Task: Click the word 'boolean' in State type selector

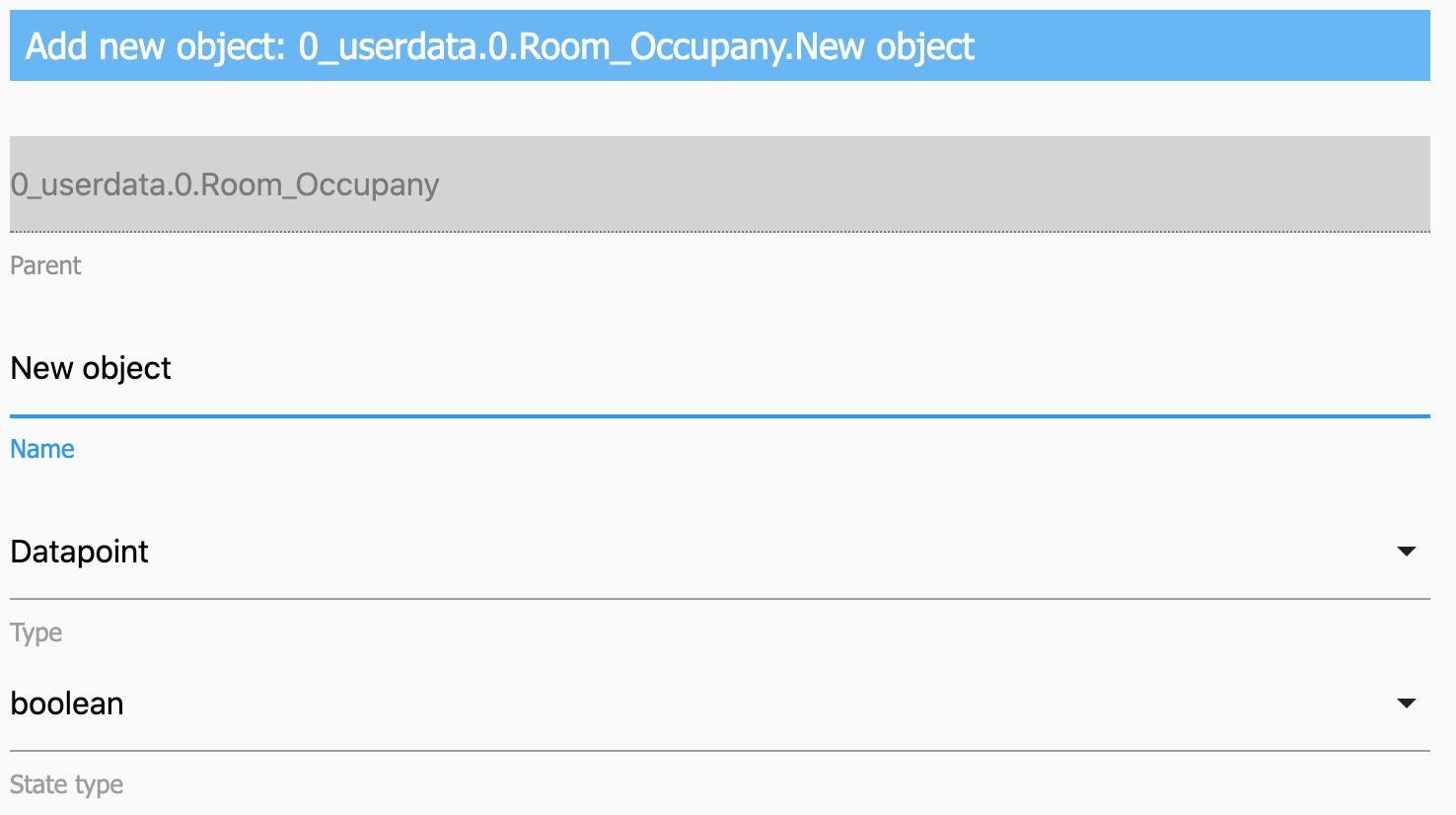Action: [67, 704]
